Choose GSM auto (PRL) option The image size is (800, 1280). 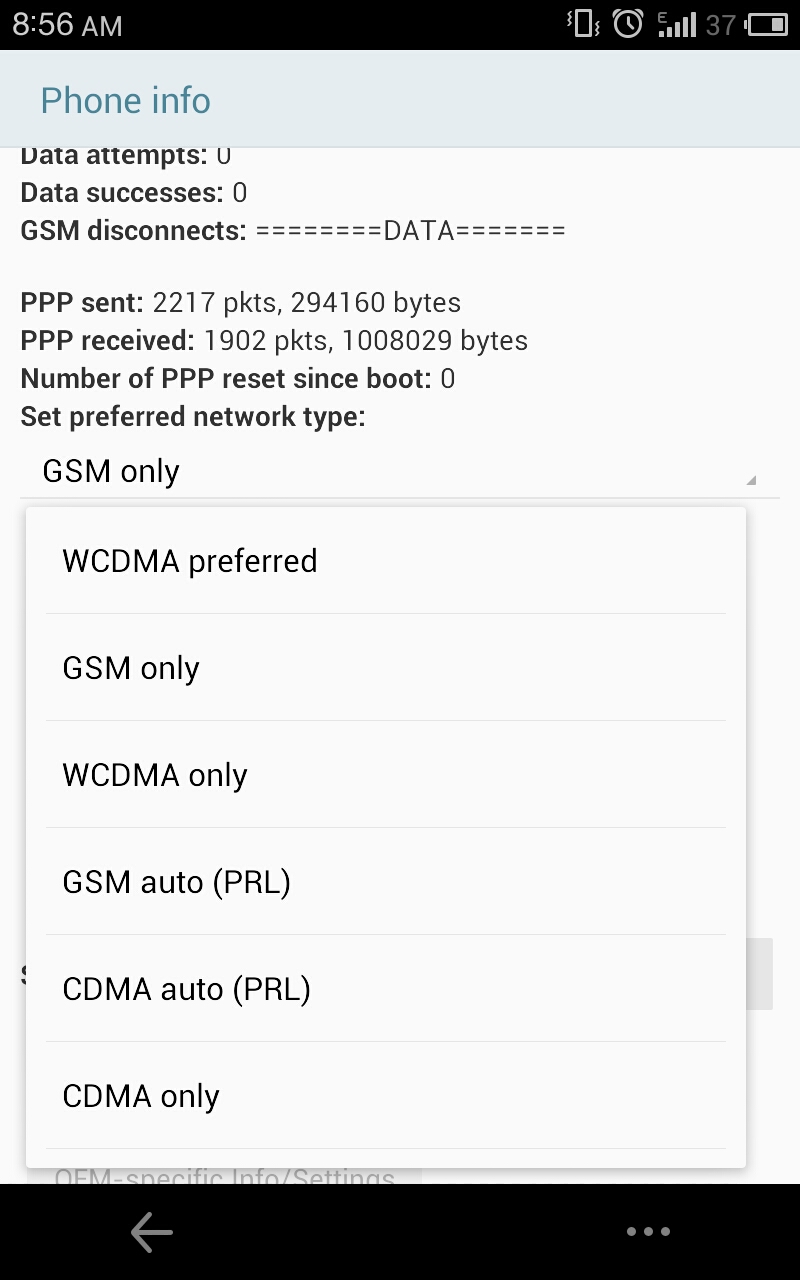point(385,882)
